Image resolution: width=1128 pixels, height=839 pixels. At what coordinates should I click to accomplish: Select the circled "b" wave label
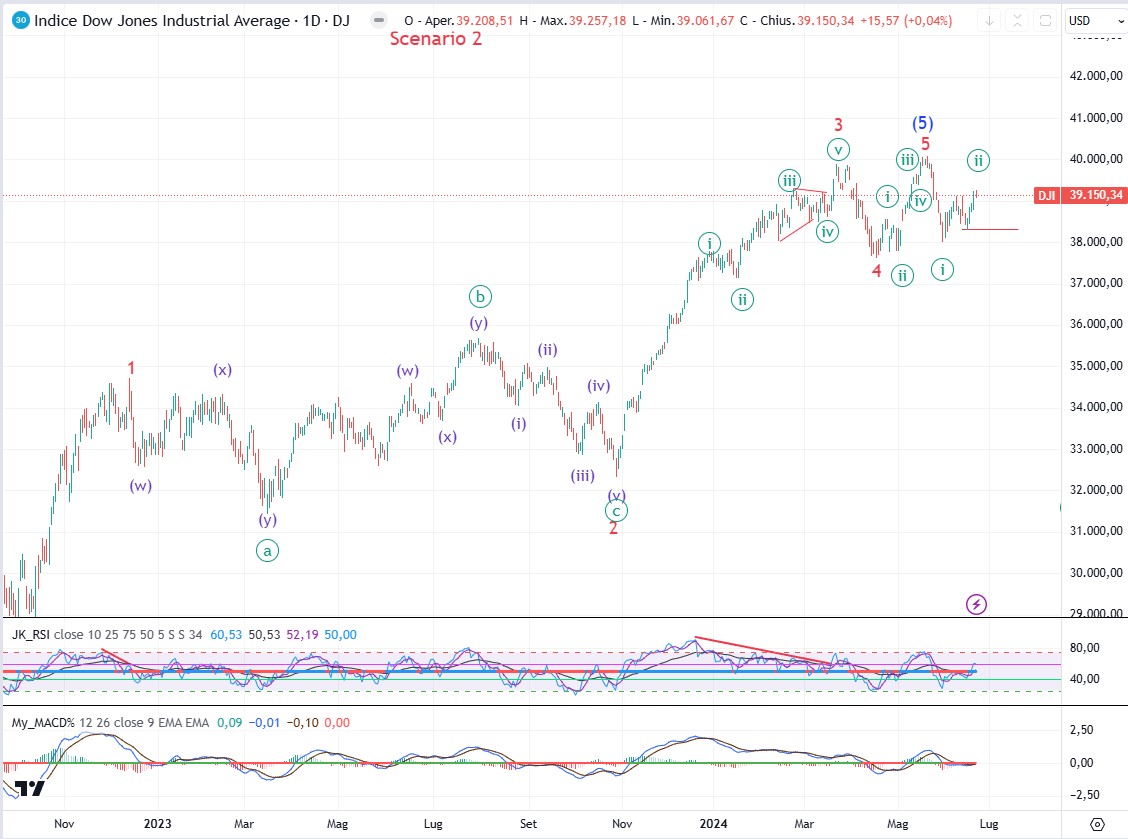coord(480,296)
